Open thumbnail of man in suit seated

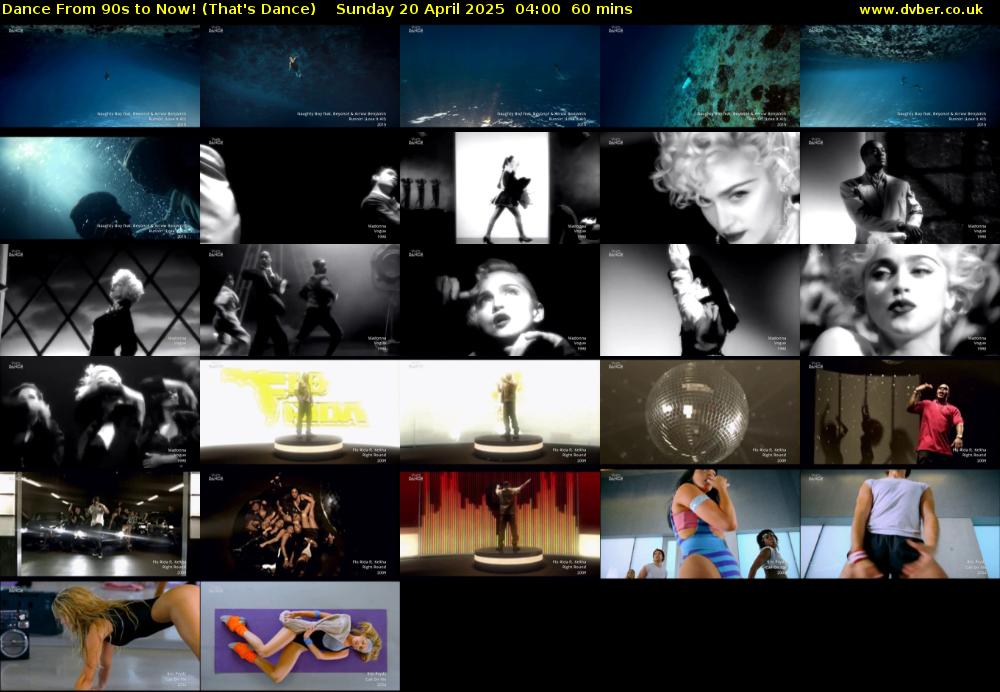click(x=900, y=188)
